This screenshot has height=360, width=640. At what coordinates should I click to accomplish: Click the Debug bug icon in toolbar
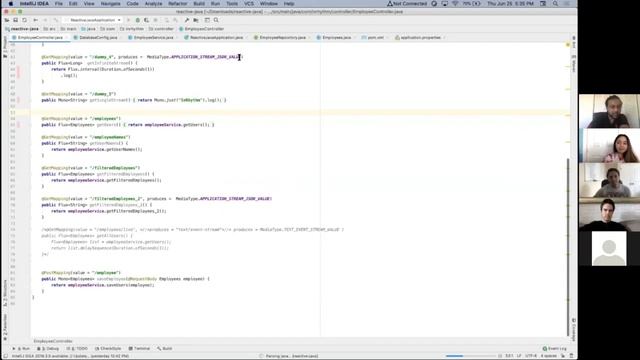(138, 20)
